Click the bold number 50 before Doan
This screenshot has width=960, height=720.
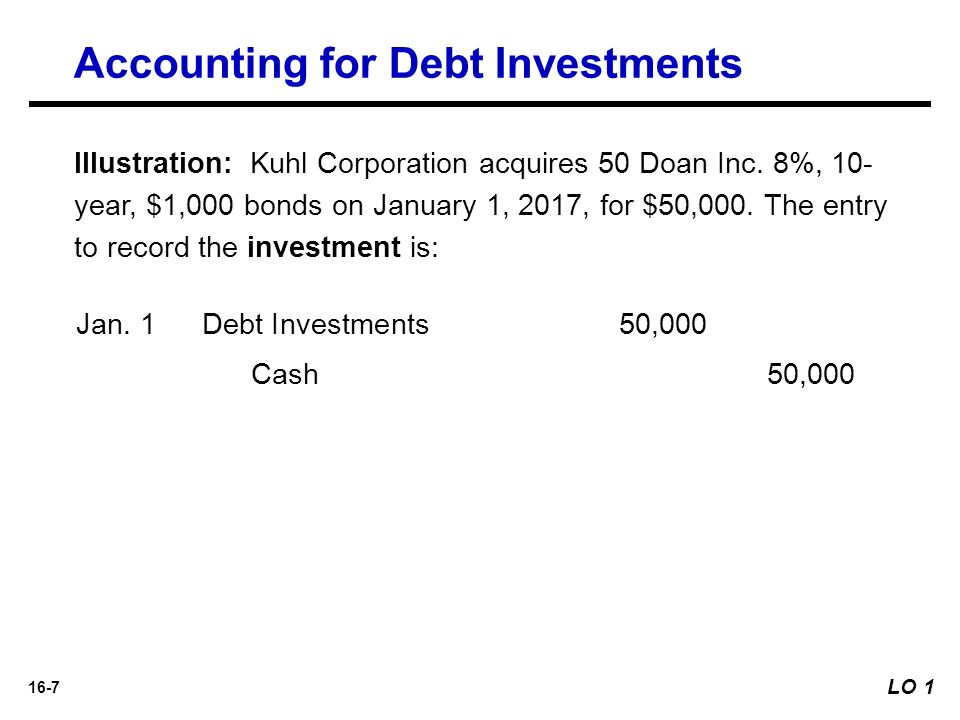tap(613, 163)
